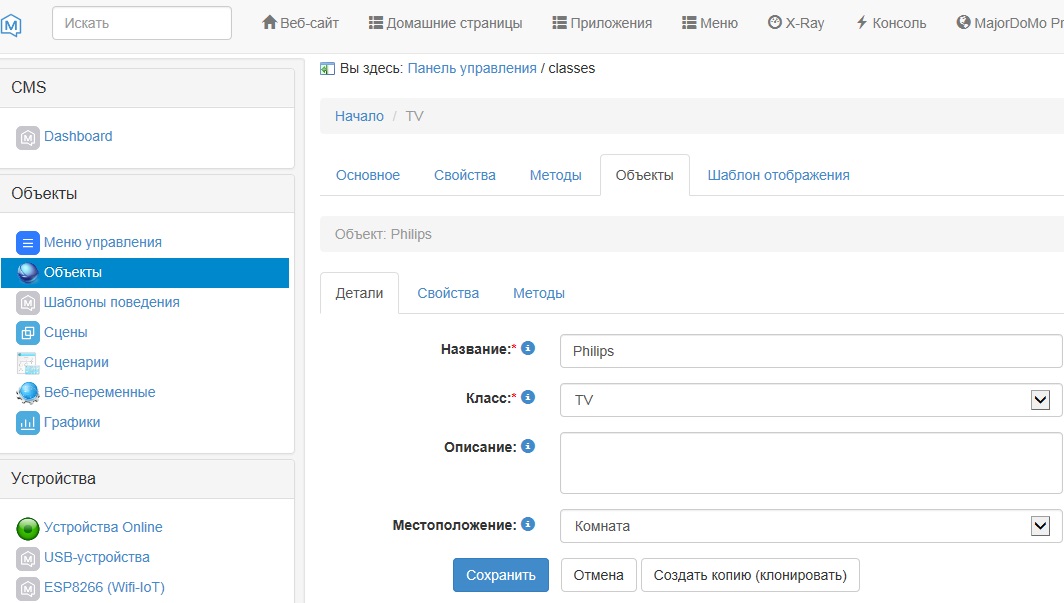This screenshot has height=603, width=1064.
Task: Click the Сценарии sidebar icon
Action: coord(28,363)
